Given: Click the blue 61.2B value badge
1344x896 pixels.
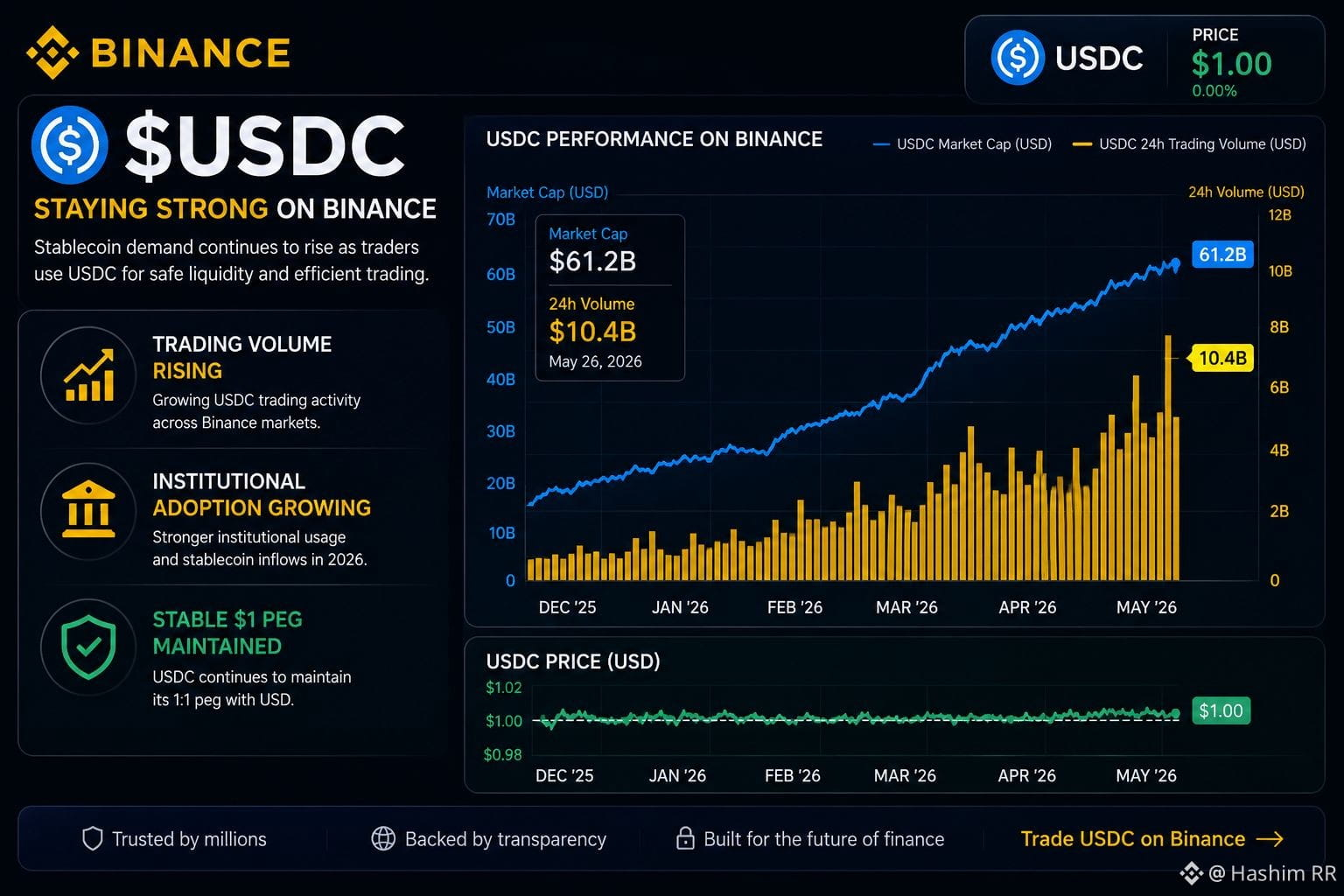Looking at the screenshot, I should click(x=1222, y=255).
